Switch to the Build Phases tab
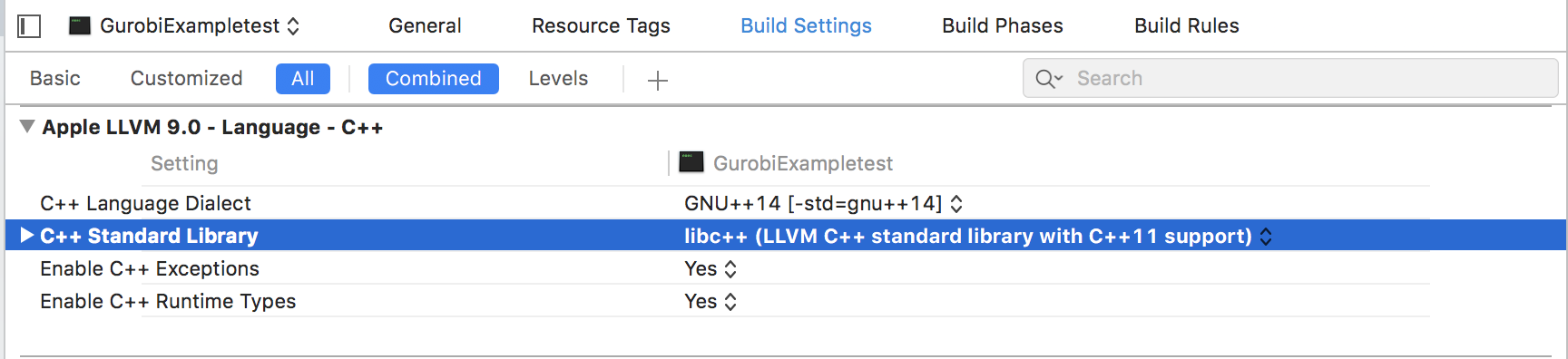Viewport: 1568px width, 359px height. click(x=1003, y=26)
